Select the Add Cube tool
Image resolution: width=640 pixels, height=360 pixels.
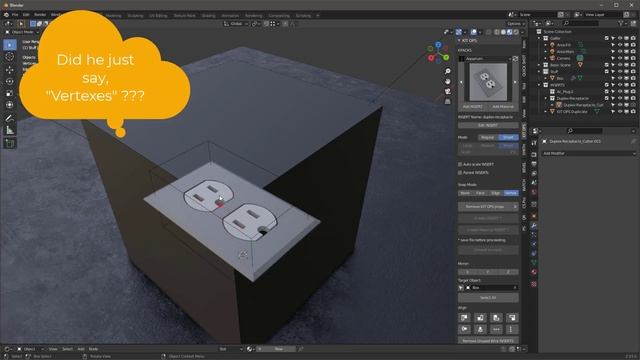(10, 143)
